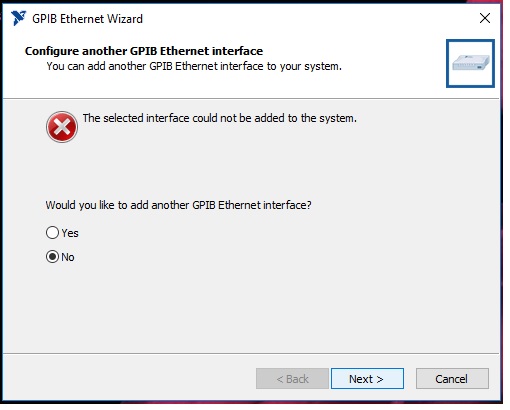Screen dimensions: 510x410
Task: Continue with the Next > button
Action: (x=367, y=379)
